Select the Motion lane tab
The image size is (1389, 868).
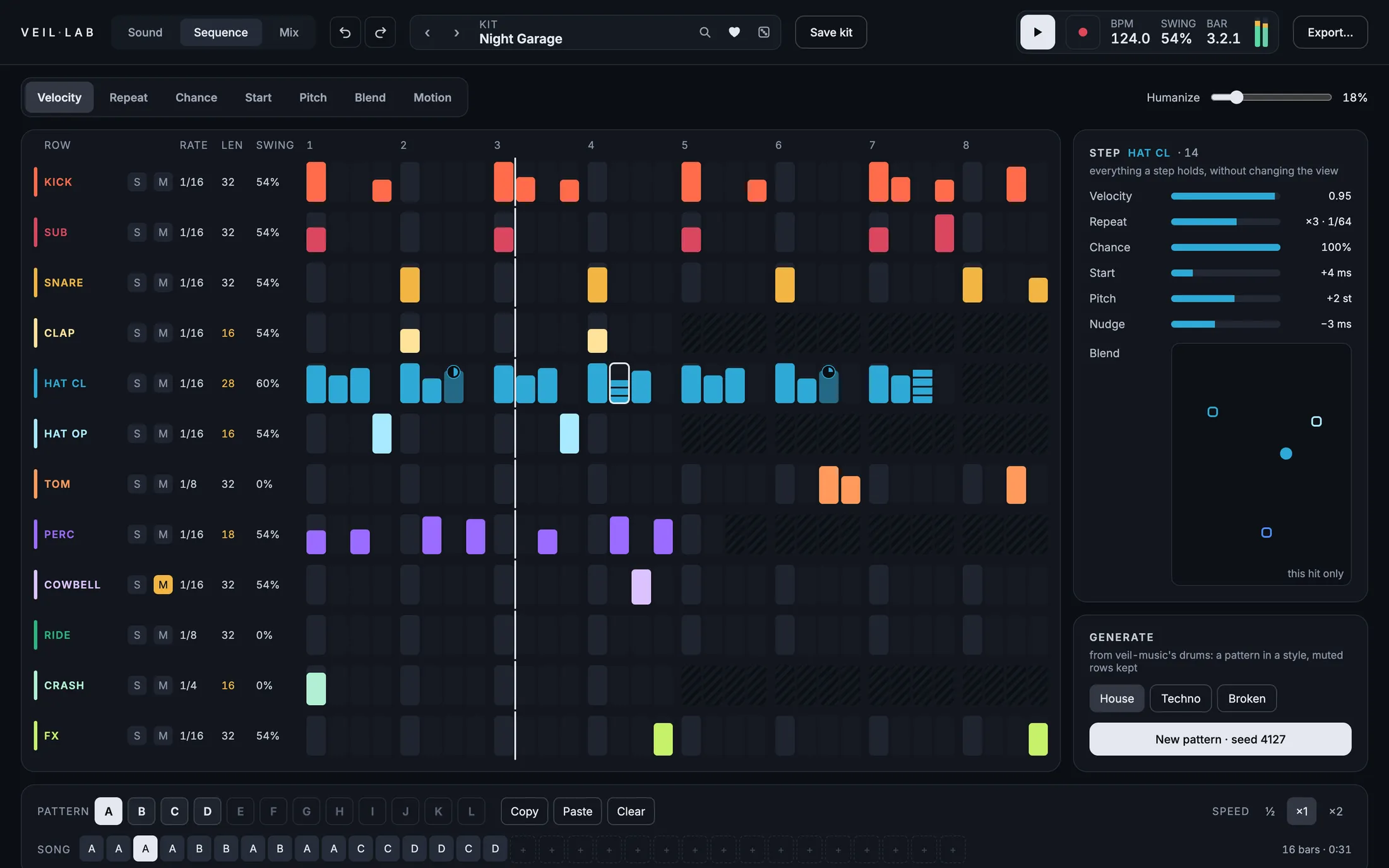pos(432,97)
